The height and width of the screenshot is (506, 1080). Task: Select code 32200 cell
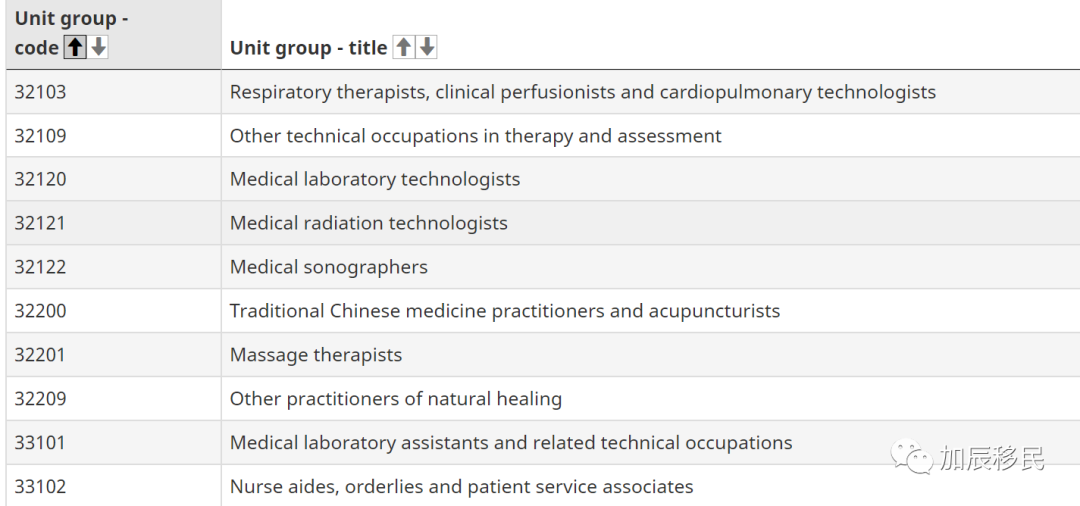coord(40,311)
